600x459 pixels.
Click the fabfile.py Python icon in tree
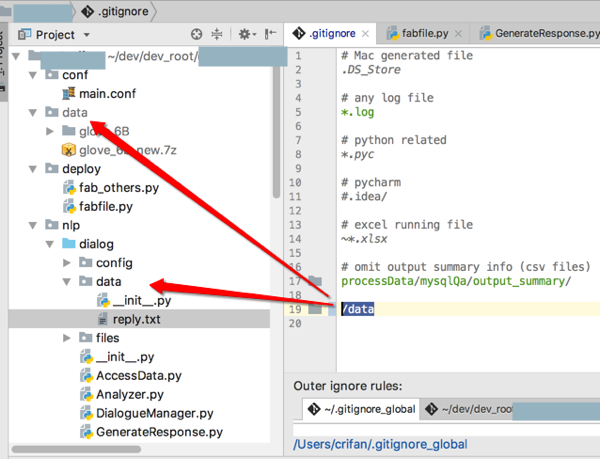point(69,206)
